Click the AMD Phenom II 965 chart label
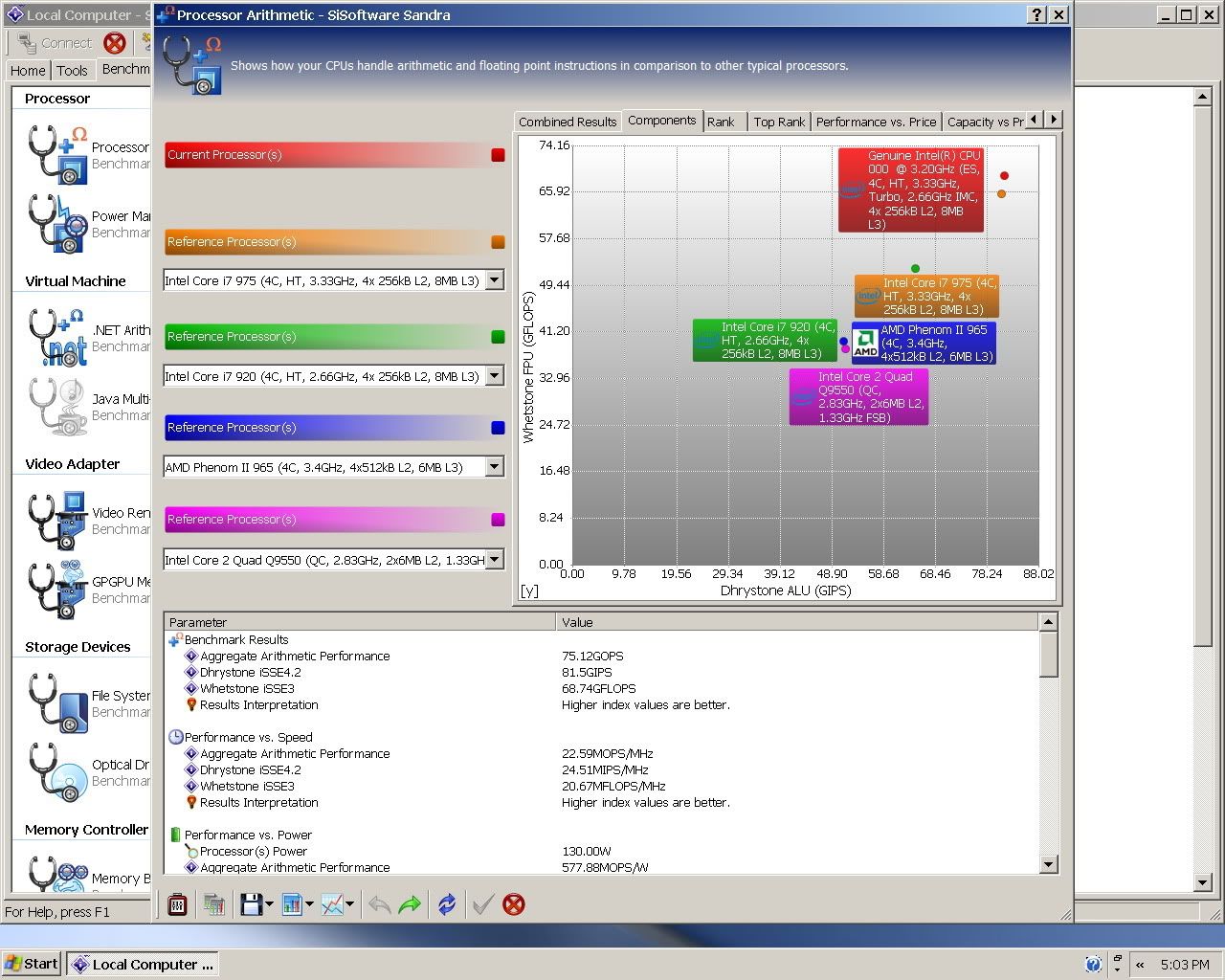This screenshot has height=980, width=1225. [924, 343]
